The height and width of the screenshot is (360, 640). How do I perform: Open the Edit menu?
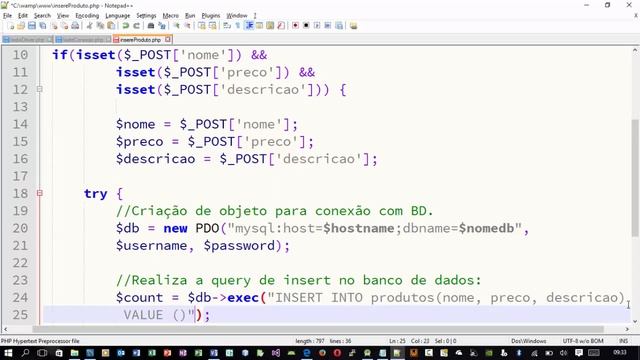[x=23, y=16]
